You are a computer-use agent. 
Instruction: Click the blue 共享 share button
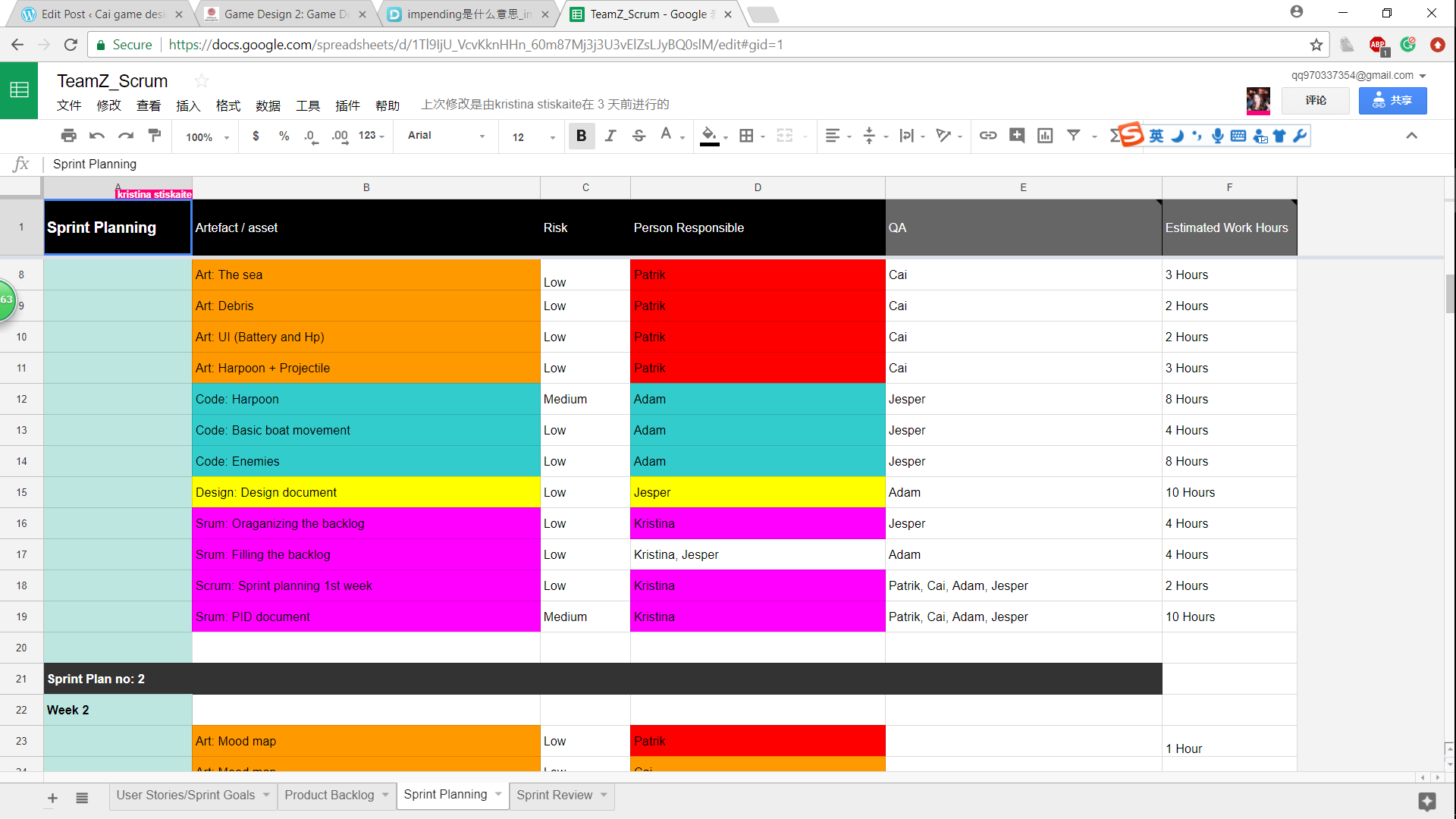click(x=1392, y=100)
